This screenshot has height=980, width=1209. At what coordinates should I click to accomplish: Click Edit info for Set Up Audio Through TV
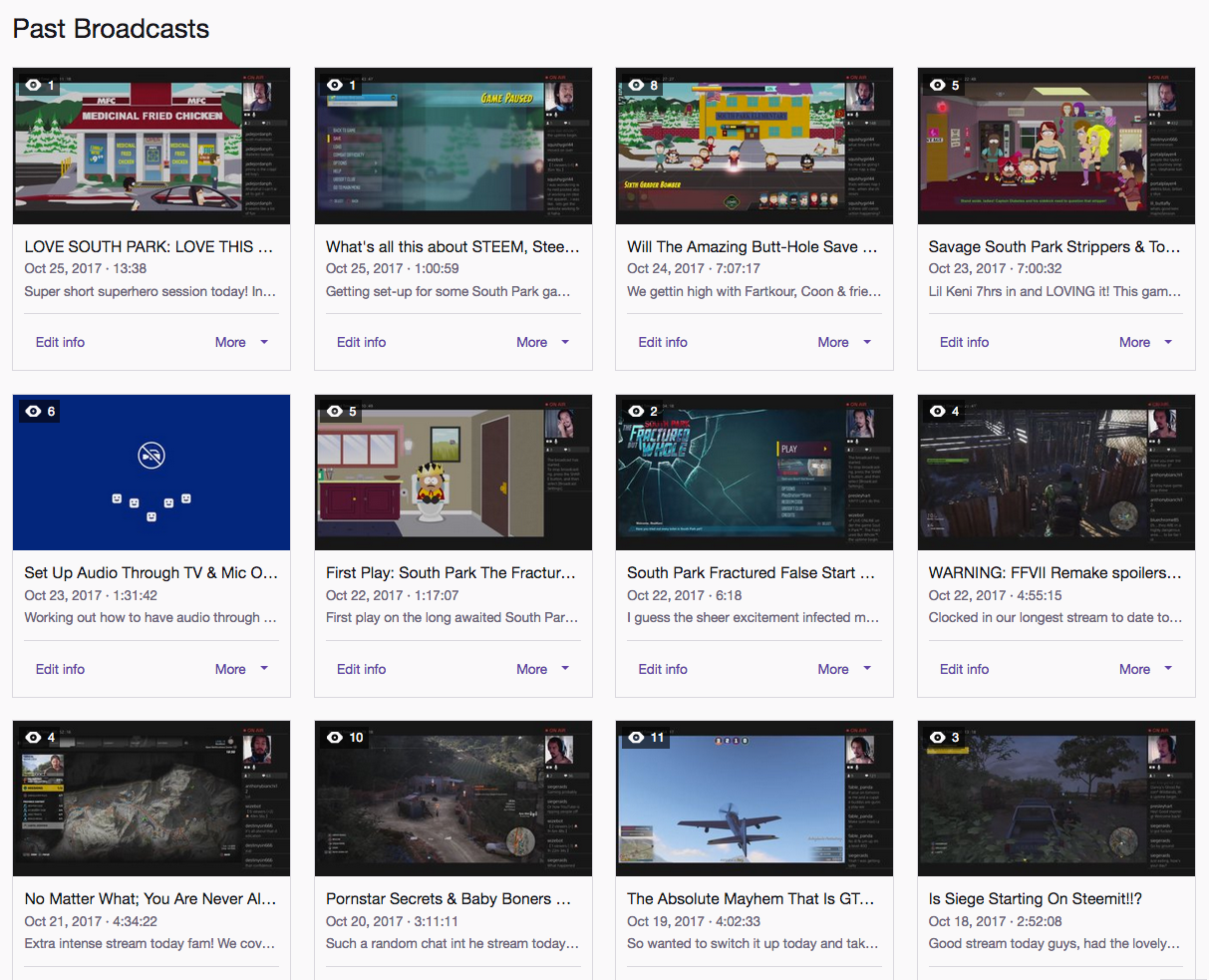60,669
